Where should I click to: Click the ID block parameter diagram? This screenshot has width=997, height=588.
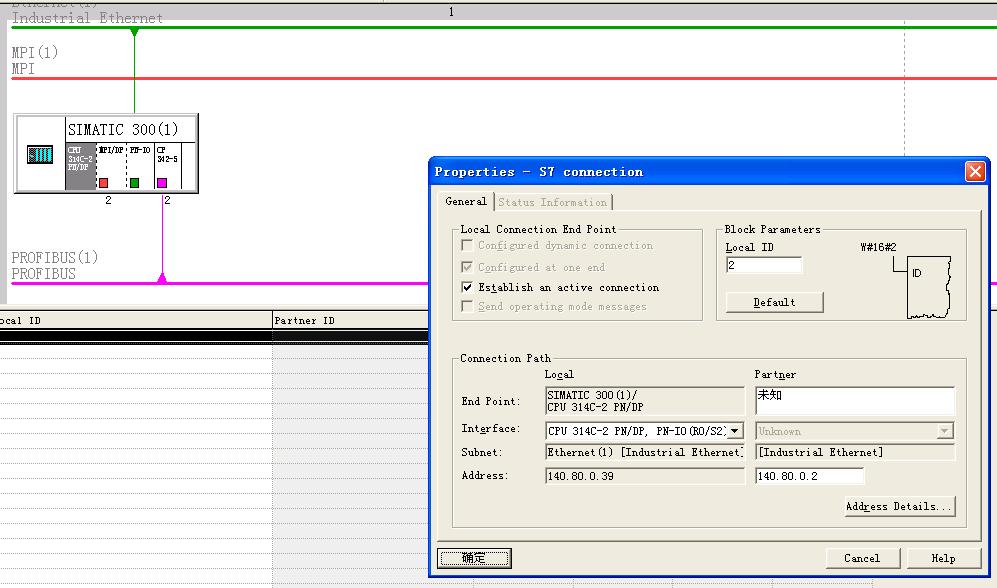tap(928, 287)
